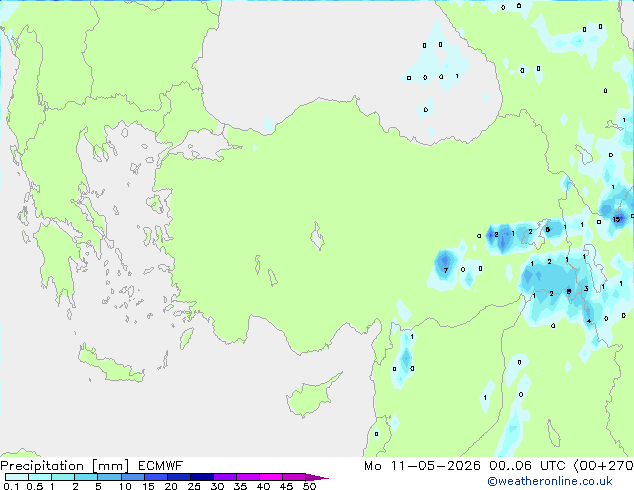Click the '(00+270' forecast offset text
This screenshot has height=490, width=634.
603,466
